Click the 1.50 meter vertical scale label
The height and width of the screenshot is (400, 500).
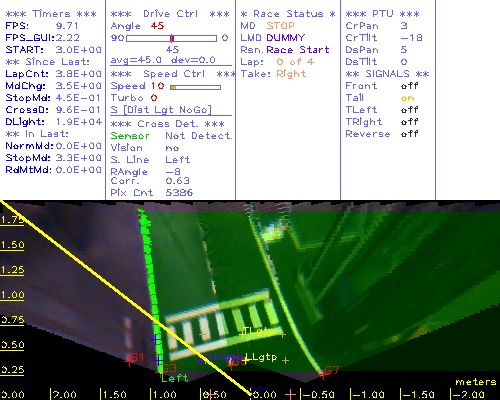coord(12,245)
